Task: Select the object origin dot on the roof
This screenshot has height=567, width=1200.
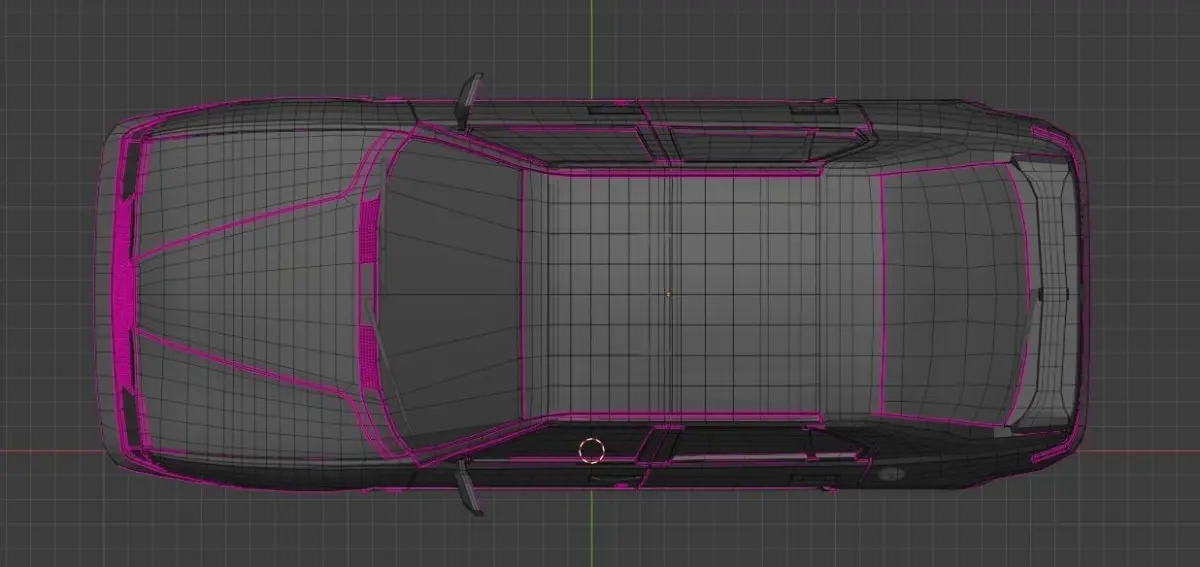Action: [x=668, y=294]
